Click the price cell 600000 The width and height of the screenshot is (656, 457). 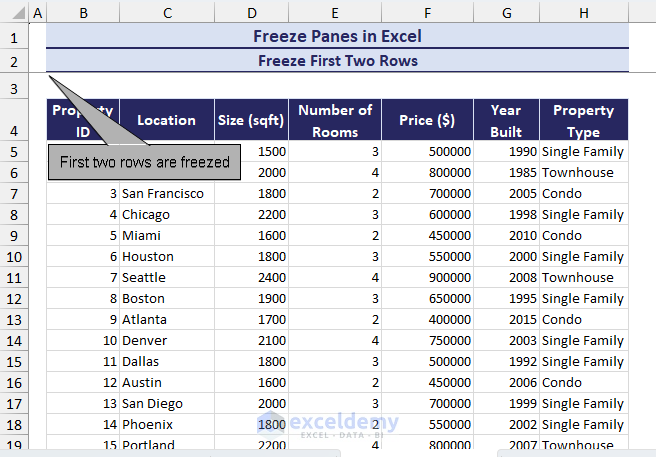[x=428, y=215]
